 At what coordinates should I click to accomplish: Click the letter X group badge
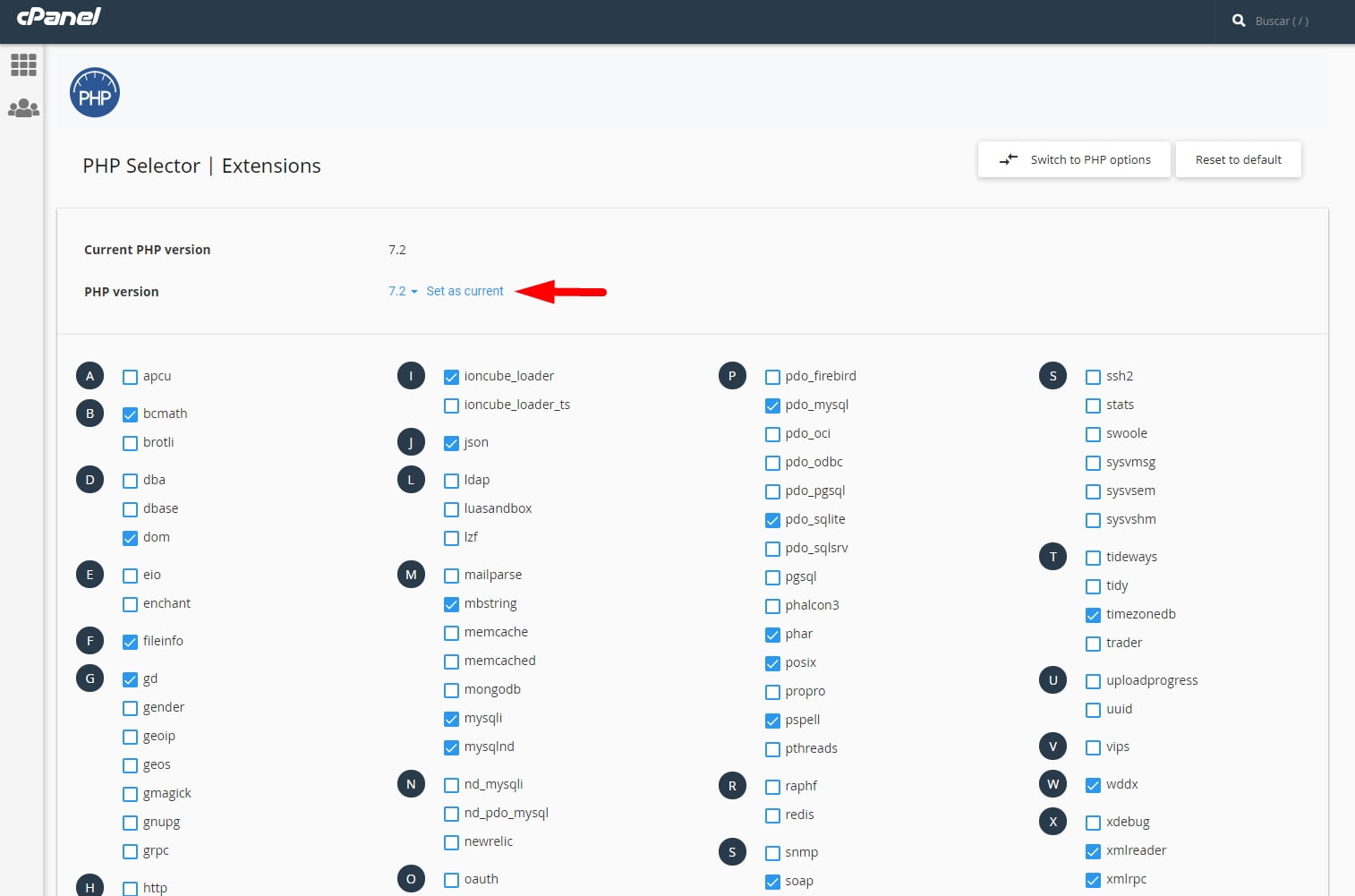click(1052, 822)
